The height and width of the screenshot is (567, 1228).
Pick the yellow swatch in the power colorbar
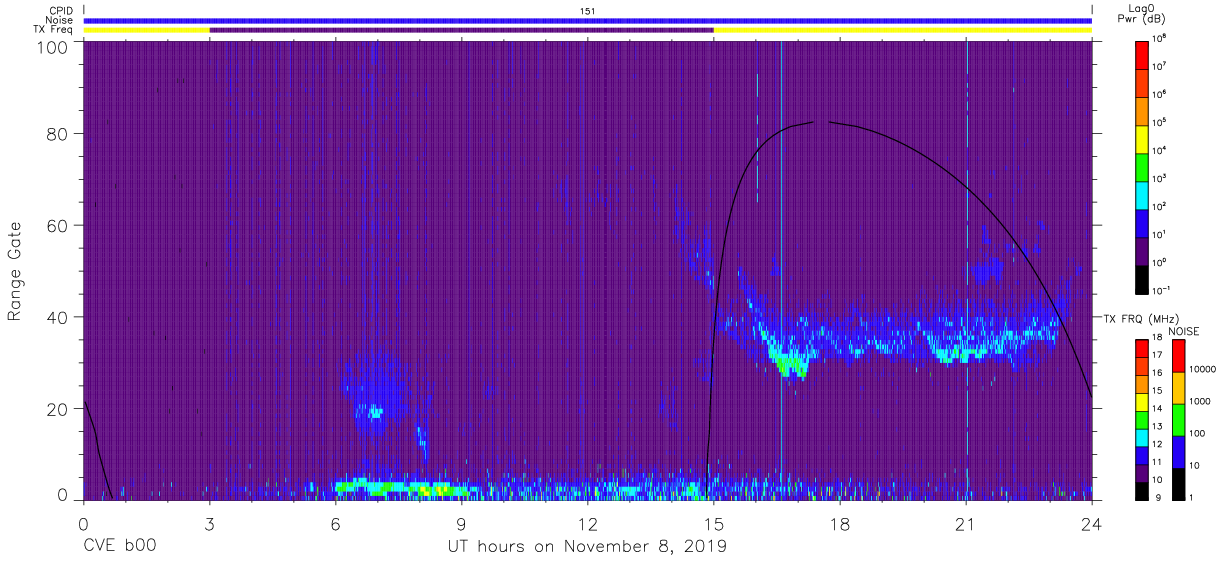click(x=1144, y=137)
